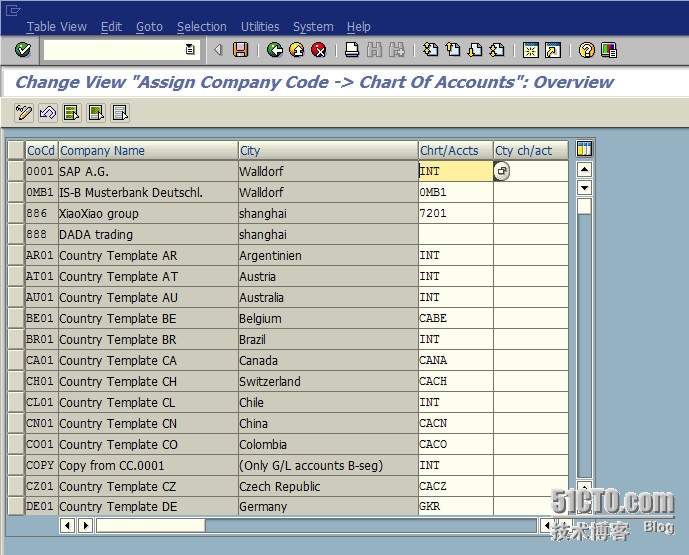This screenshot has width=689, height=555.
Task: Open the F4 value help next to INT
Action: point(502,171)
